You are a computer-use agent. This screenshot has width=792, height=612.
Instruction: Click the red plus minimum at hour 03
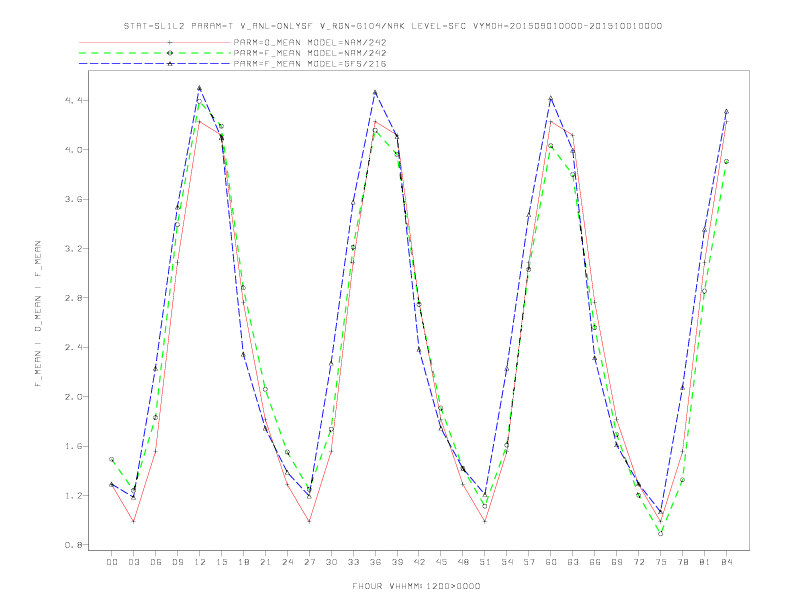pyautogui.click(x=133, y=521)
